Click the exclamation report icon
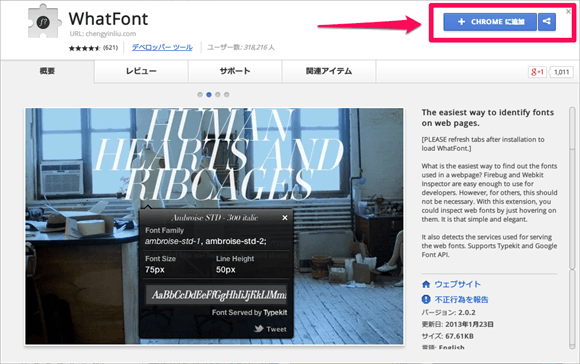Screen dimensions: 580x364 click(x=426, y=299)
